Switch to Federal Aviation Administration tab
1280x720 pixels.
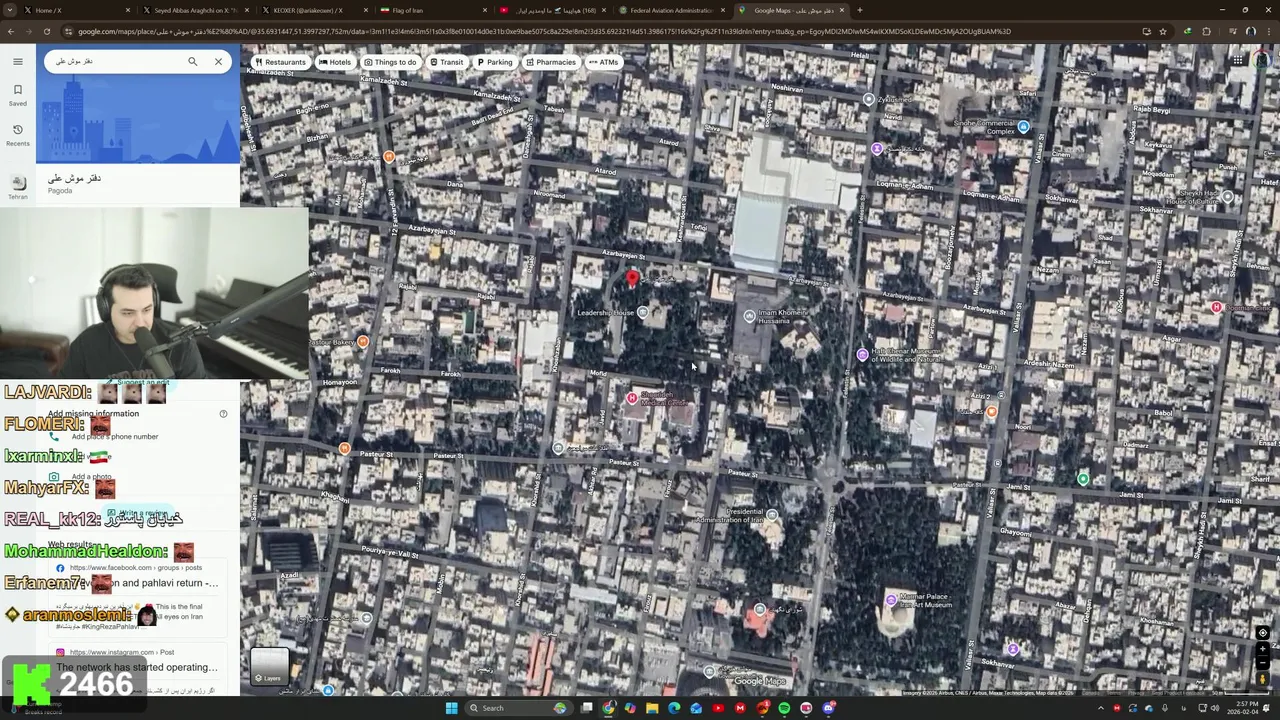point(670,10)
